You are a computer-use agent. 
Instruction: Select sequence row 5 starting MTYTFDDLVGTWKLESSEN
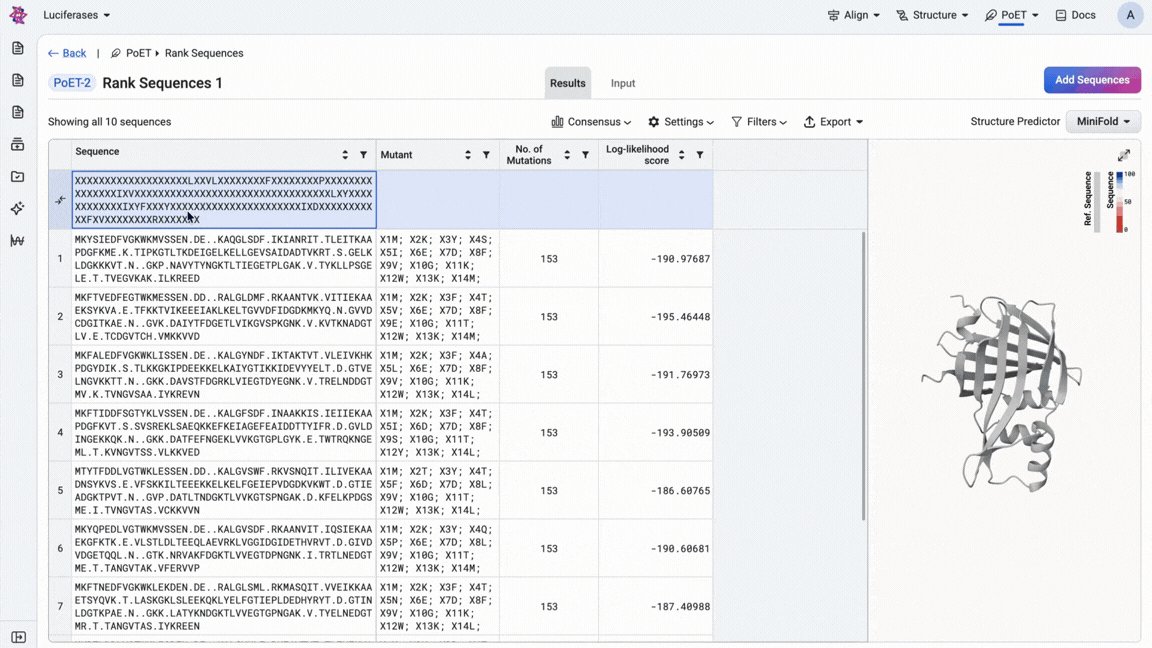tap(224, 491)
